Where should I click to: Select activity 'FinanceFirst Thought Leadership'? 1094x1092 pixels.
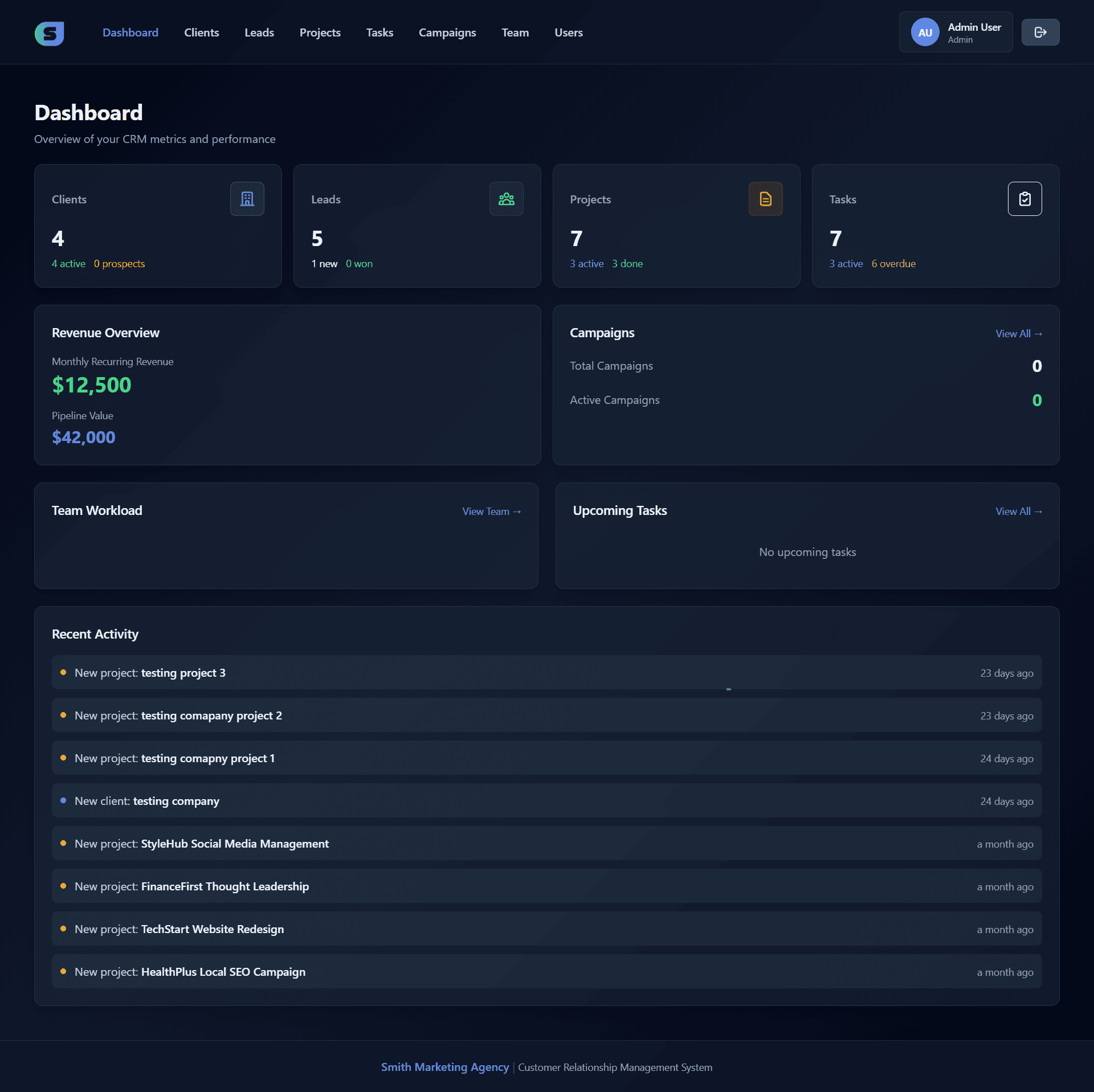click(x=546, y=886)
